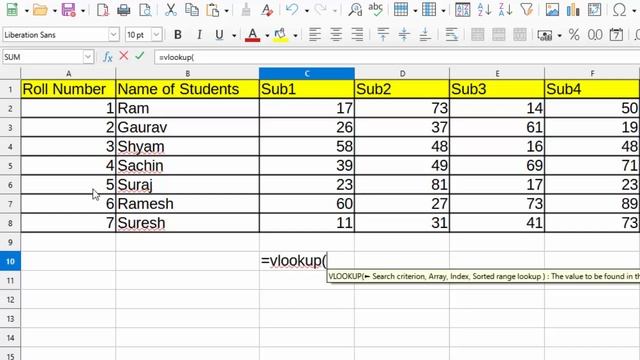Open the Sort dialog icon

(x=462, y=9)
